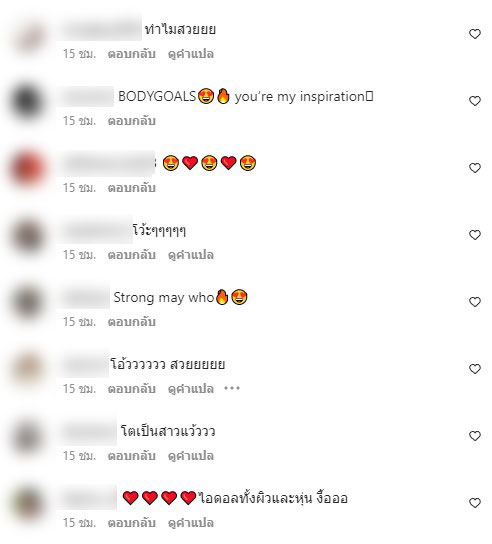Image resolution: width=492 pixels, height=544 pixels.
Task: Like the BODYGOALS inspiration comment
Action: 475,101
